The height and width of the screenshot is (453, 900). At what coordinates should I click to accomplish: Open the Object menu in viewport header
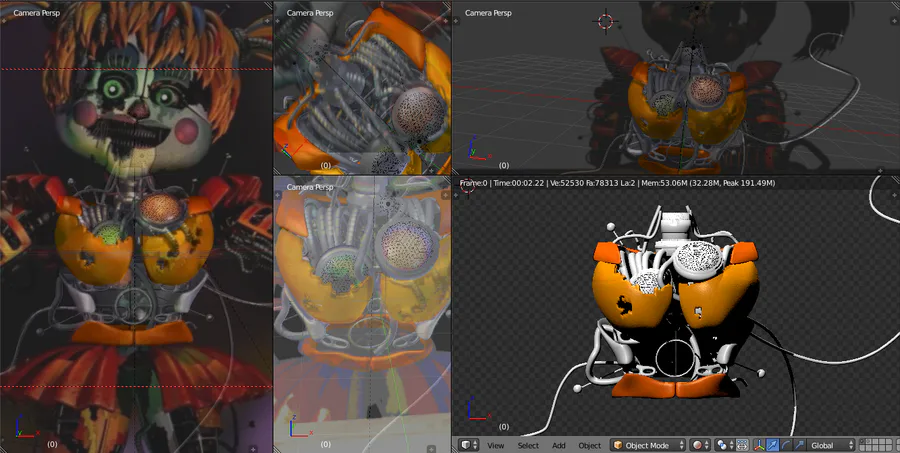click(x=589, y=446)
